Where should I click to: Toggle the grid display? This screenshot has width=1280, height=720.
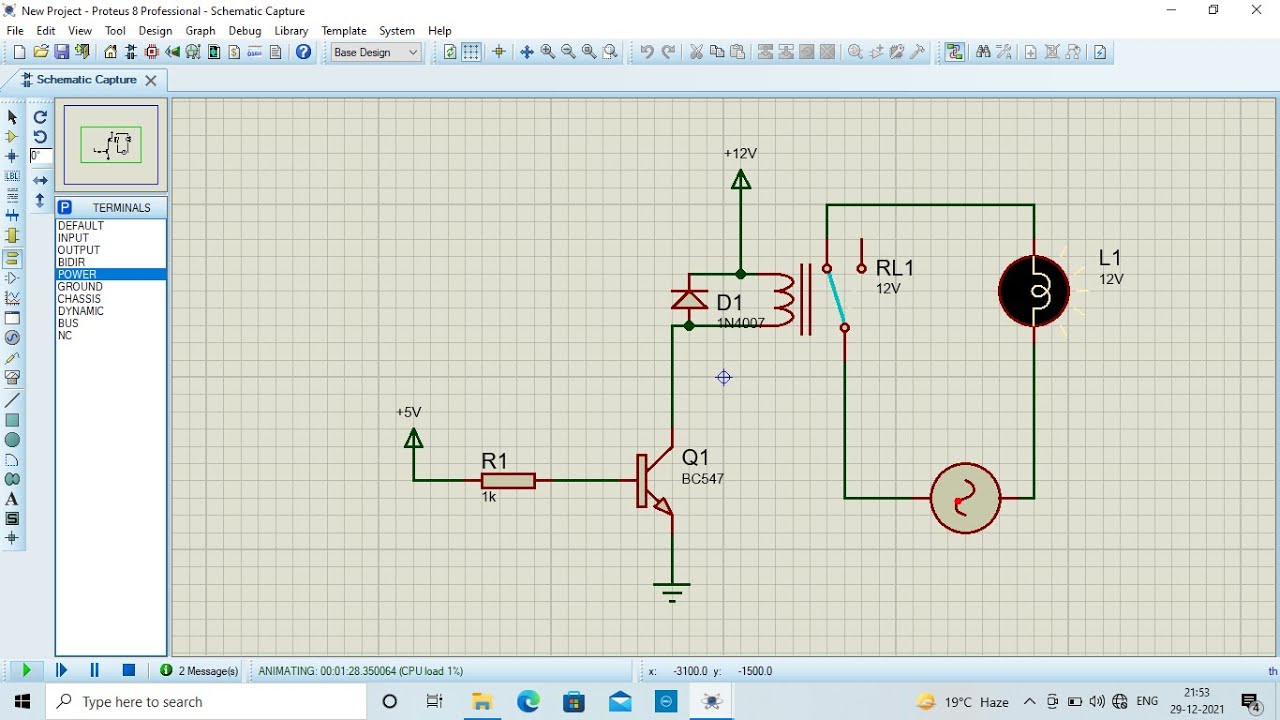[x=471, y=52]
